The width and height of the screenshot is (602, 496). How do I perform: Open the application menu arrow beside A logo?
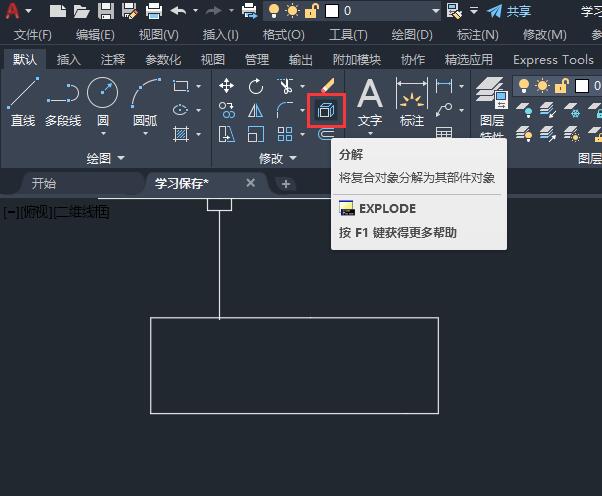[x=28, y=11]
